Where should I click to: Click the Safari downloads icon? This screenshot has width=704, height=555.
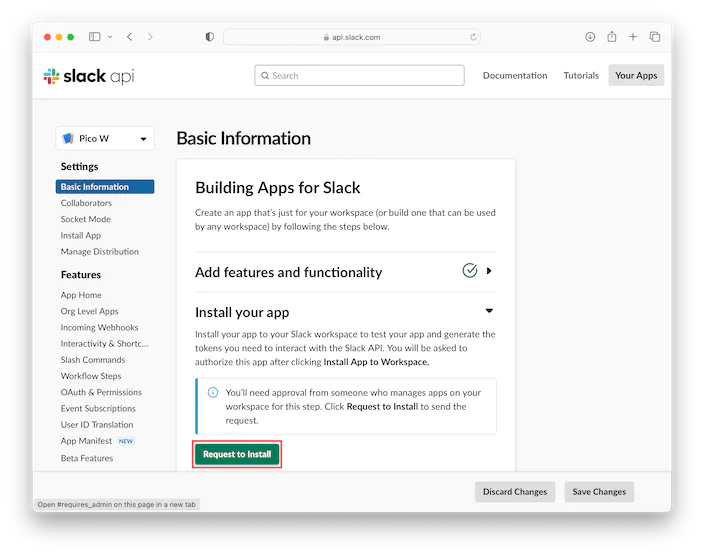[589, 37]
